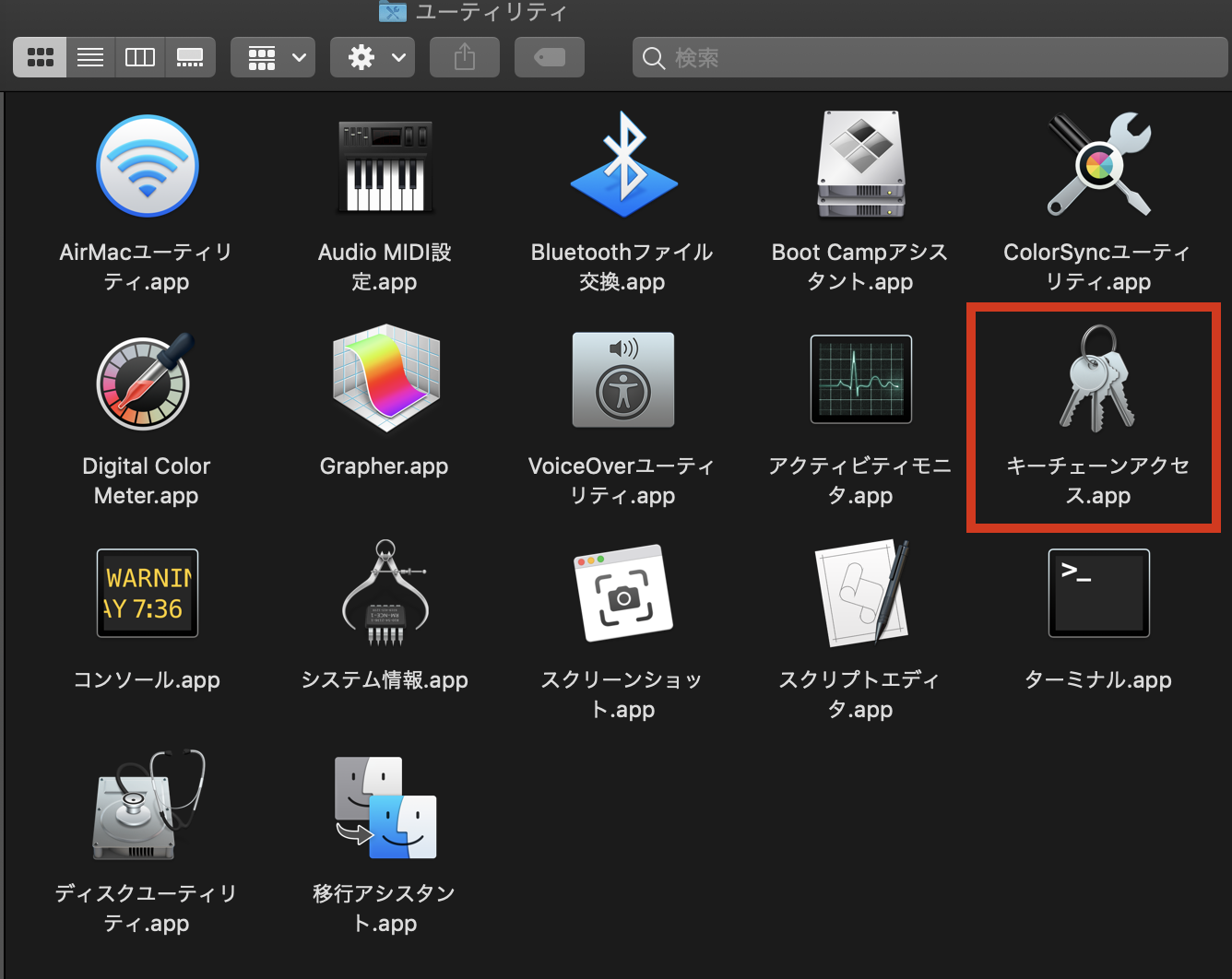Select the "AirMacユーティリティ.app" label
1232x979 pixels.
point(147,266)
